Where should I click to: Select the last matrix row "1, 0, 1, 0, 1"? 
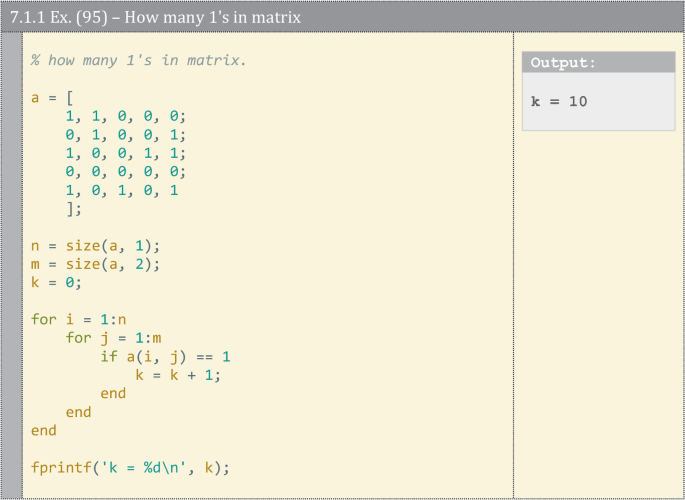tap(122, 190)
